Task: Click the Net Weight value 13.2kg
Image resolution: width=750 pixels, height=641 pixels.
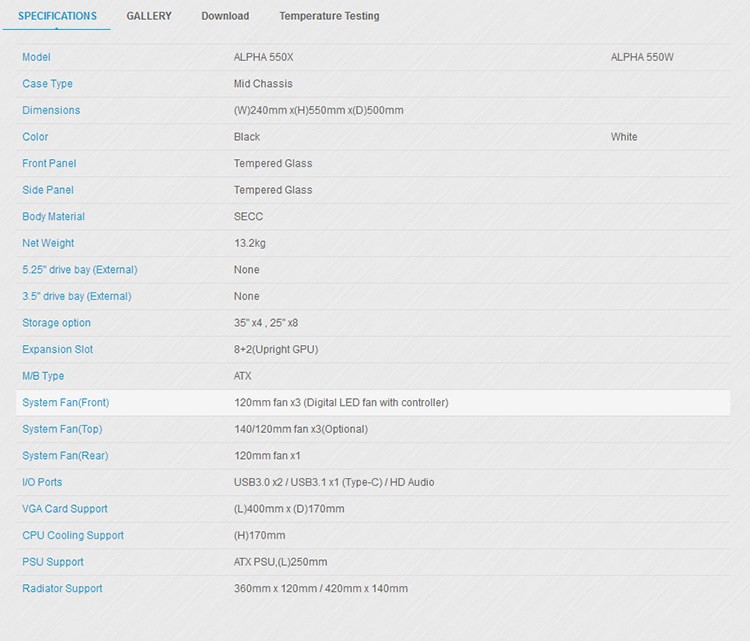Action: click(x=250, y=243)
